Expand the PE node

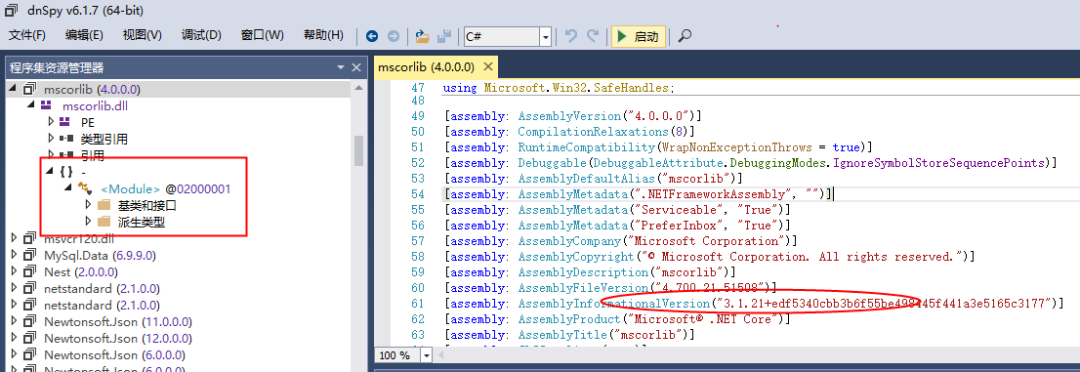50,122
